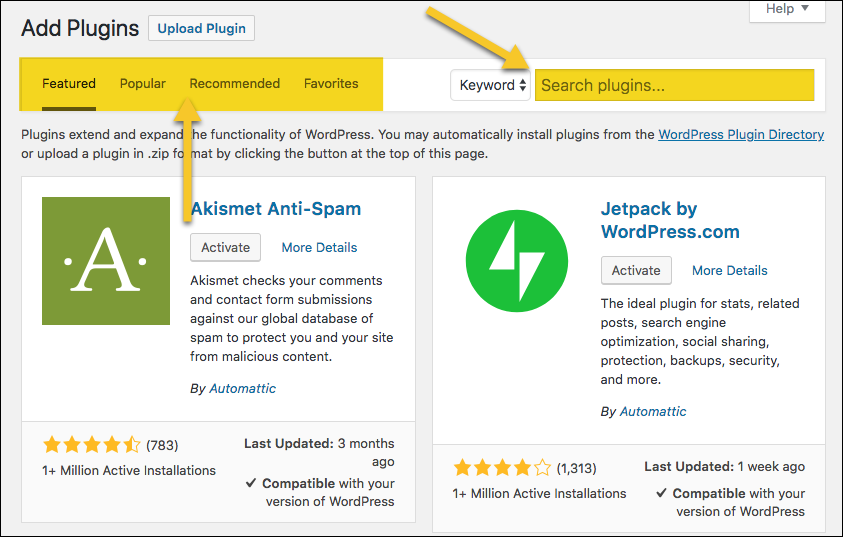Open the WordPress Plugin Directory link
Viewport: 843px width, 537px height.
[x=741, y=134]
